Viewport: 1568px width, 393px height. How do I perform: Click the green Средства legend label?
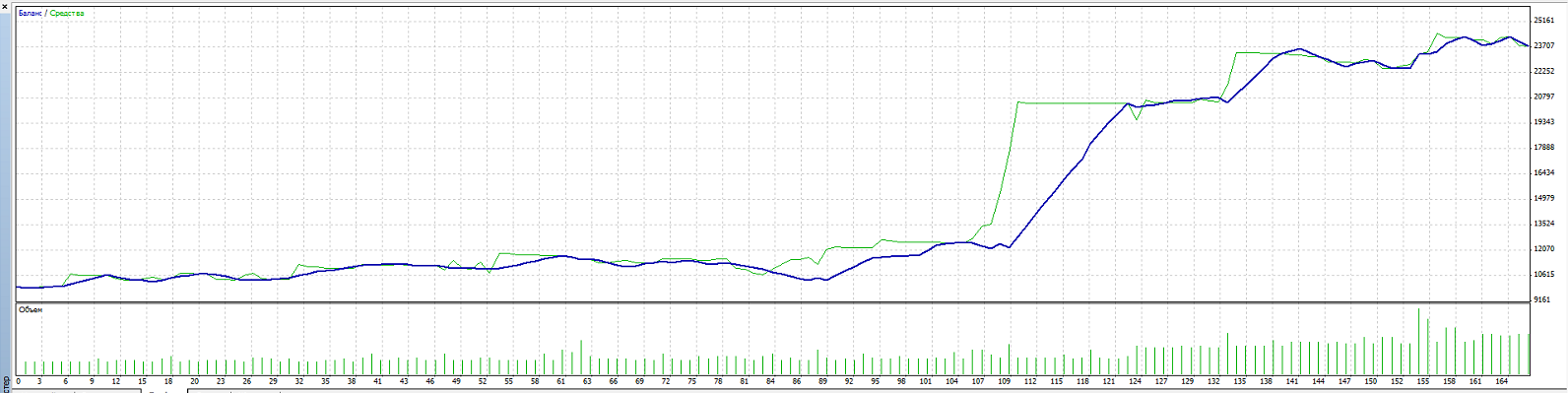coord(67,14)
